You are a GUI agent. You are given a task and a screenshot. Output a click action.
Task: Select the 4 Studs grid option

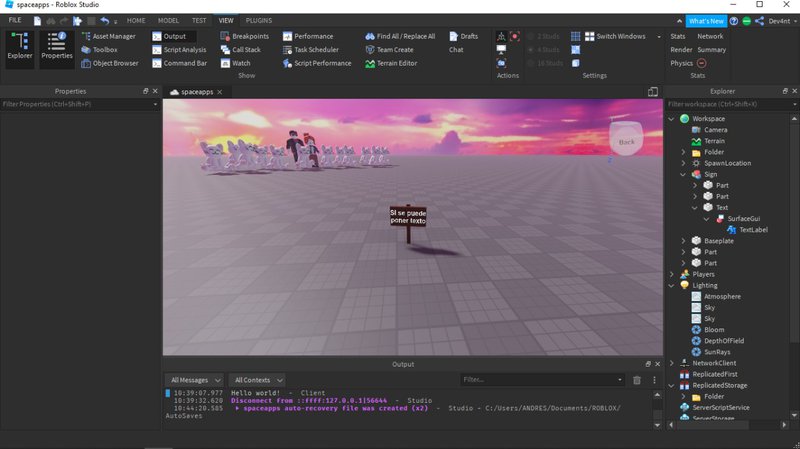pyautogui.click(x=544, y=49)
